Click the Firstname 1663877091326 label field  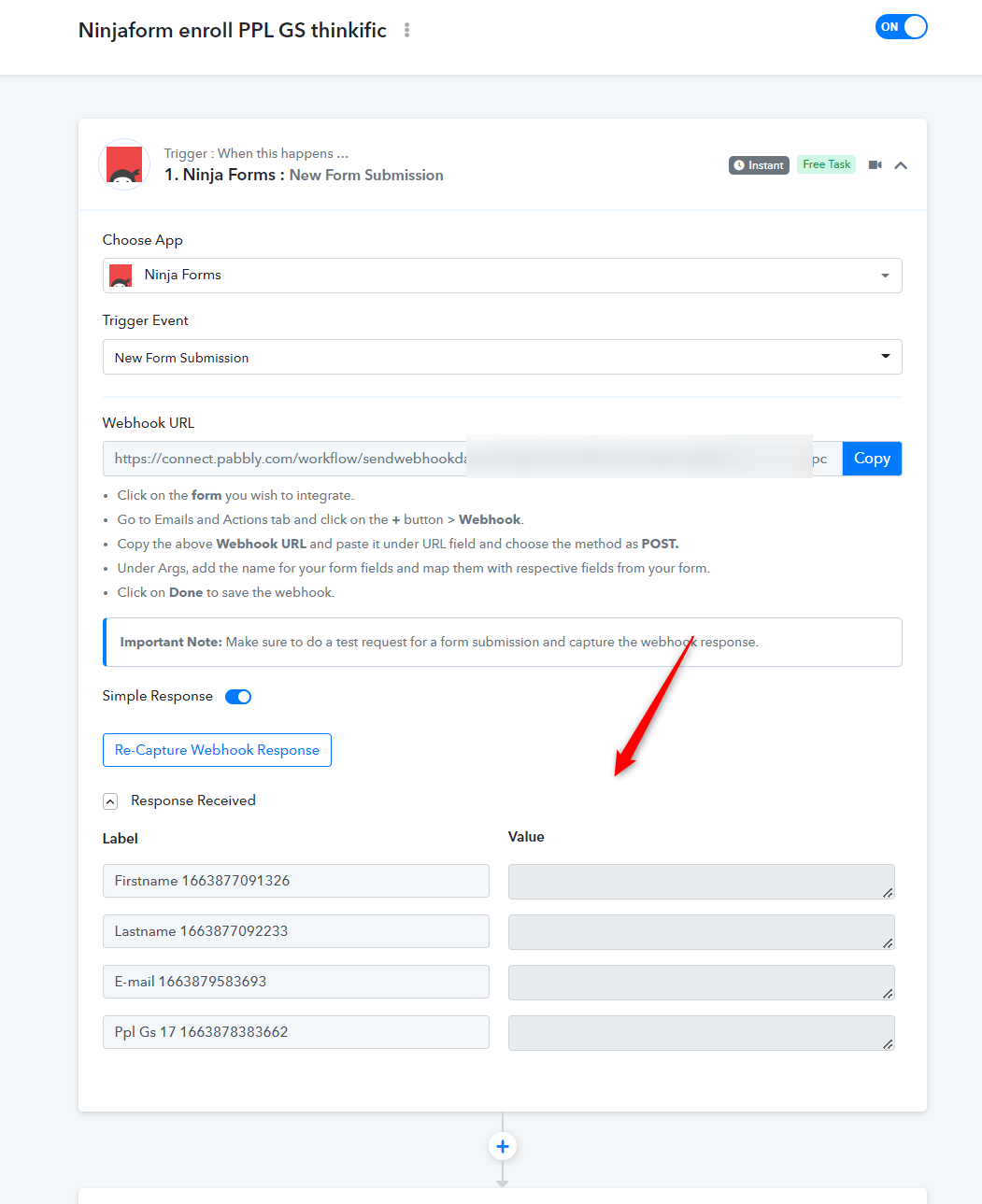(296, 881)
